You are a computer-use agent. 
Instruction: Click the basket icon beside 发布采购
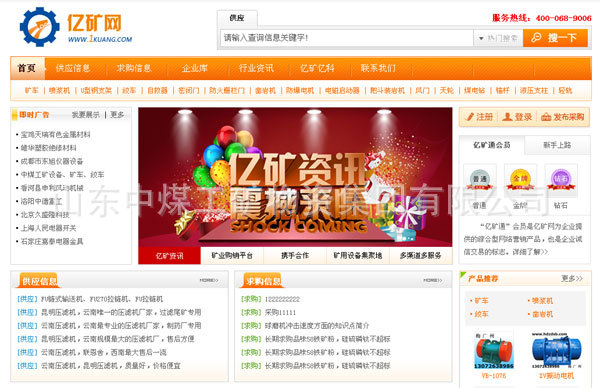[546, 117]
